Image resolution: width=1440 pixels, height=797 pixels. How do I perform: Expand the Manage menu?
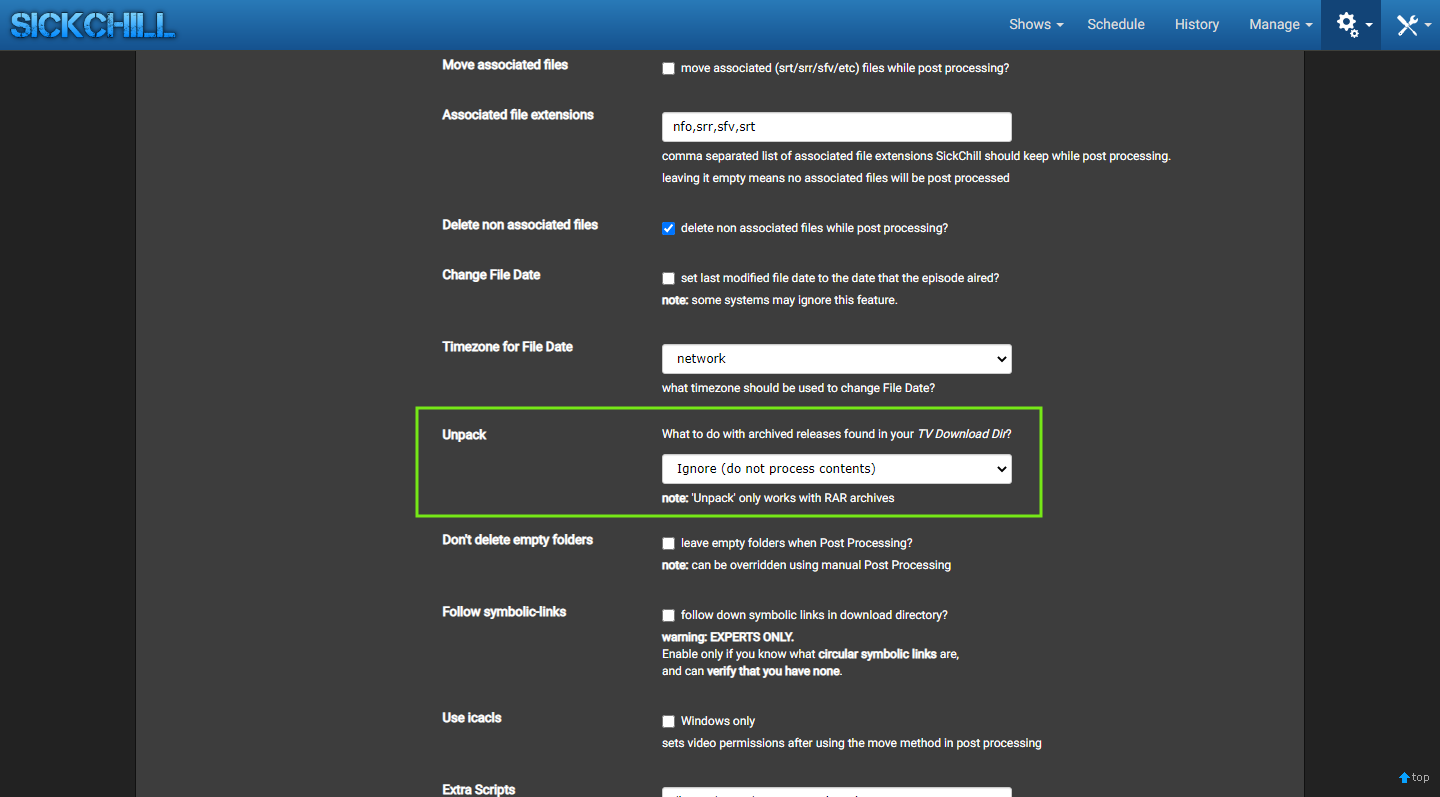click(1280, 25)
